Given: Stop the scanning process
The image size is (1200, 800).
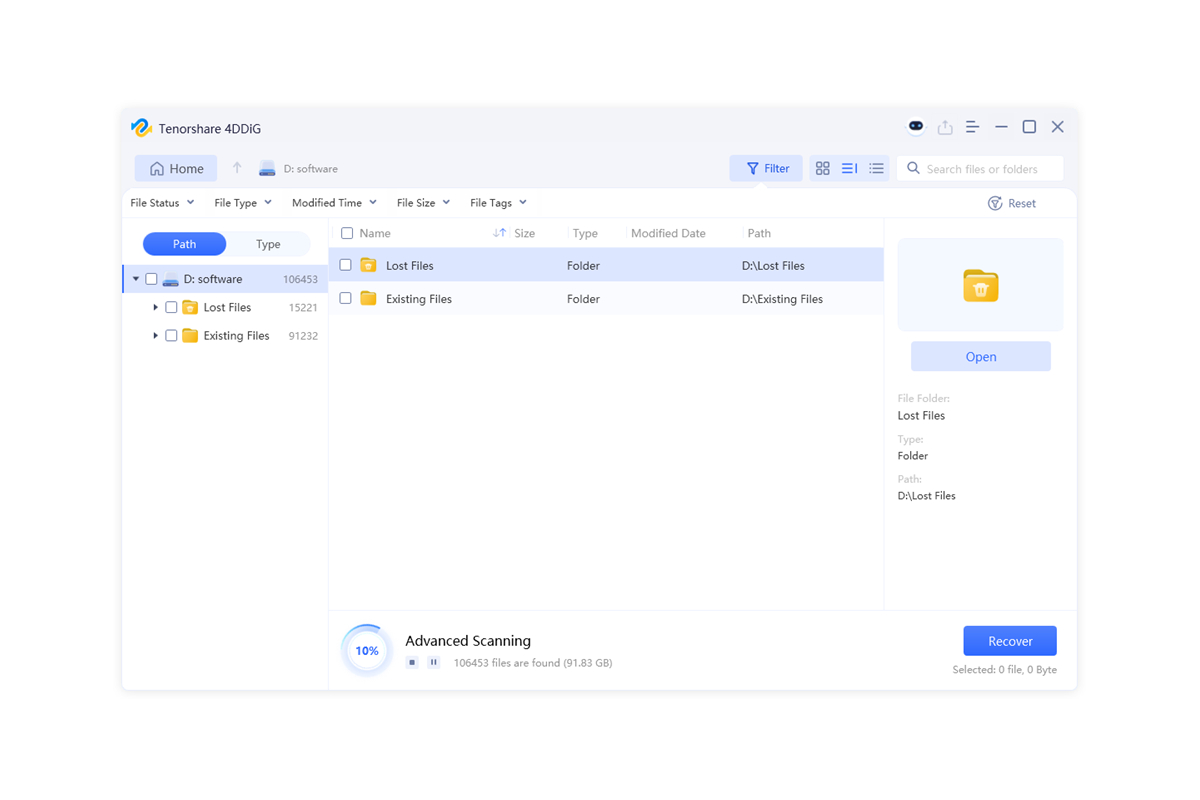Looking at the screenshot, I should coord(413,662).
